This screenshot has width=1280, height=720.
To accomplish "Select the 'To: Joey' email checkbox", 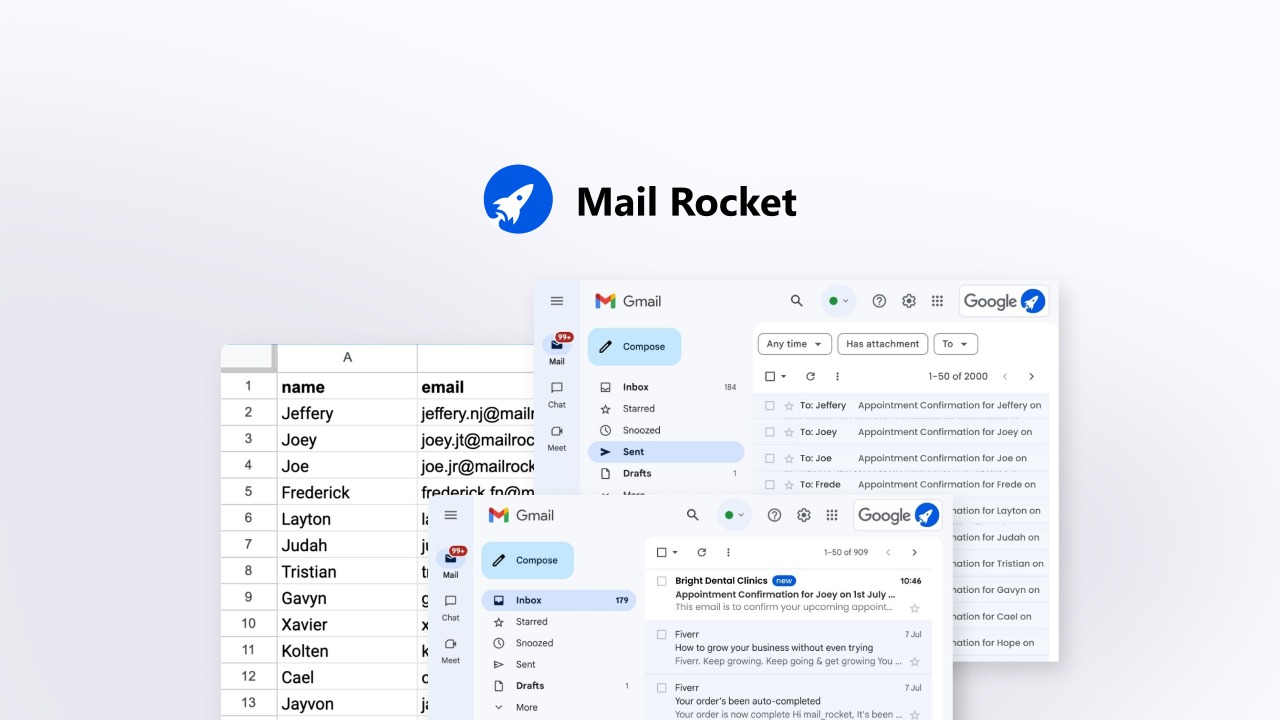I will tap(770, 432).
